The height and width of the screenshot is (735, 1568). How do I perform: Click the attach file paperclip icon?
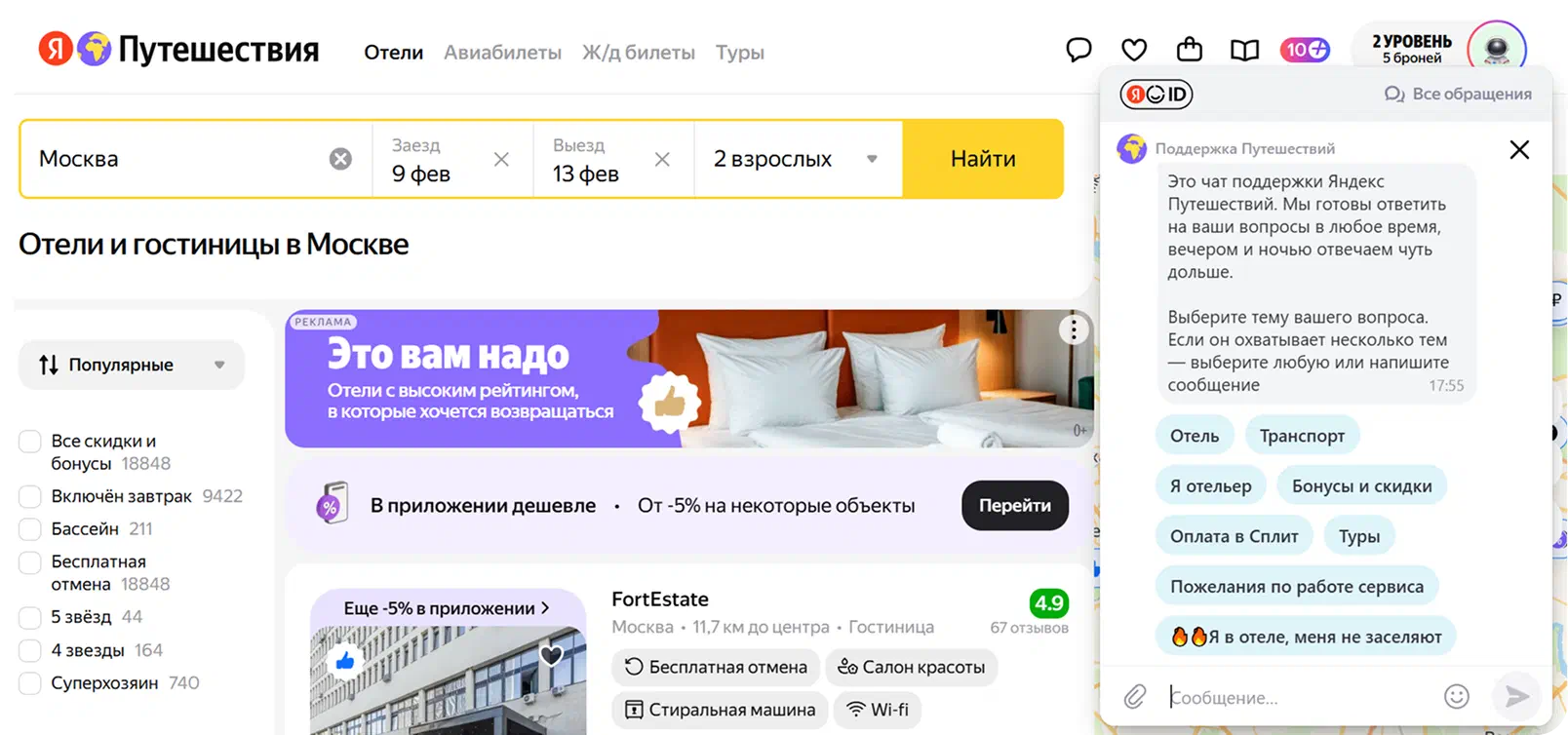click(1135, 696)
